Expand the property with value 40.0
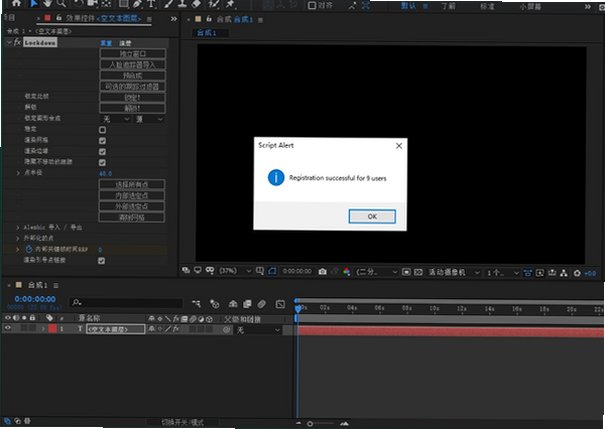605x429 pixels. click(18, 173)
